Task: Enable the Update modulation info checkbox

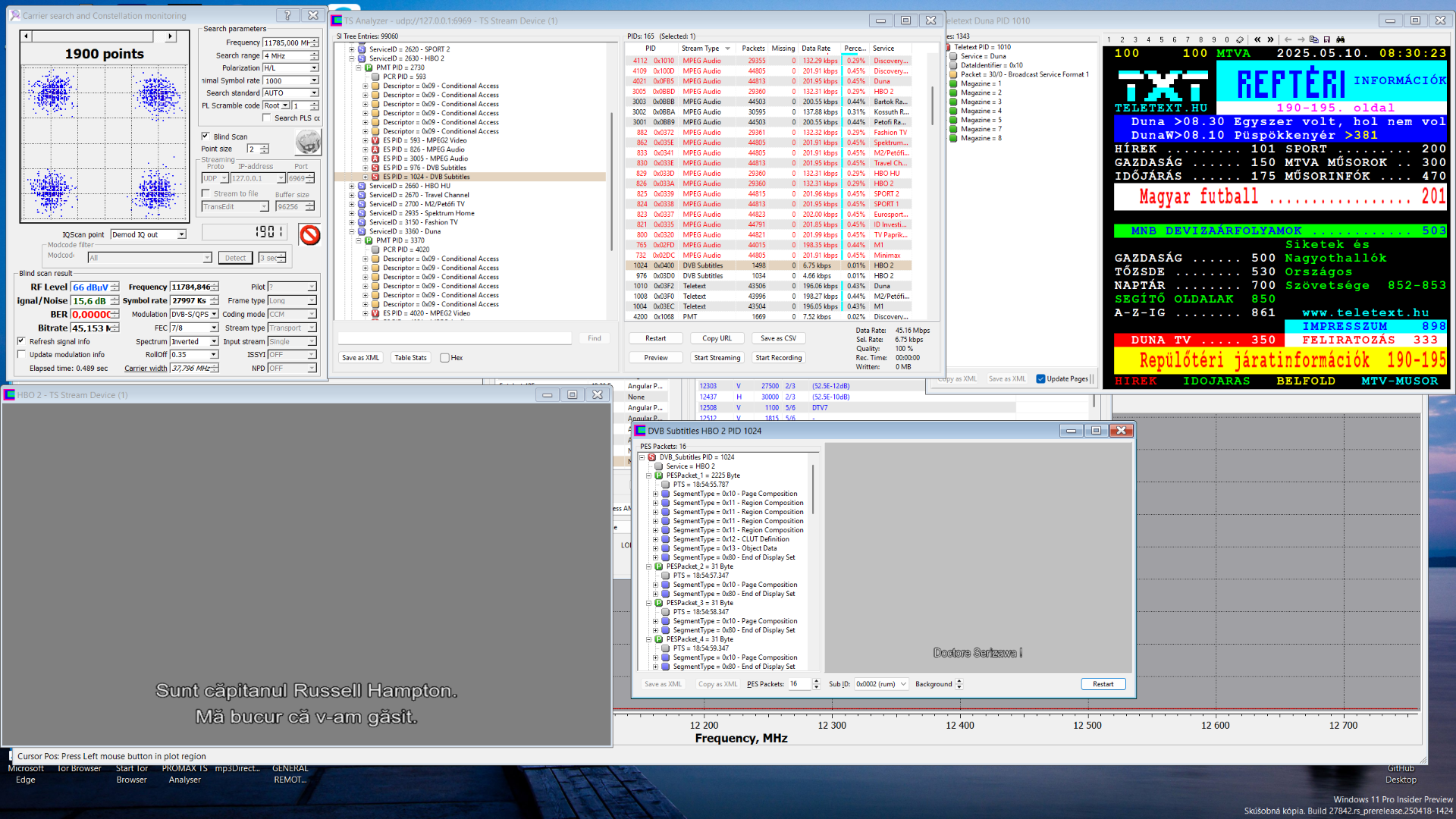Action: click(21, 354)
